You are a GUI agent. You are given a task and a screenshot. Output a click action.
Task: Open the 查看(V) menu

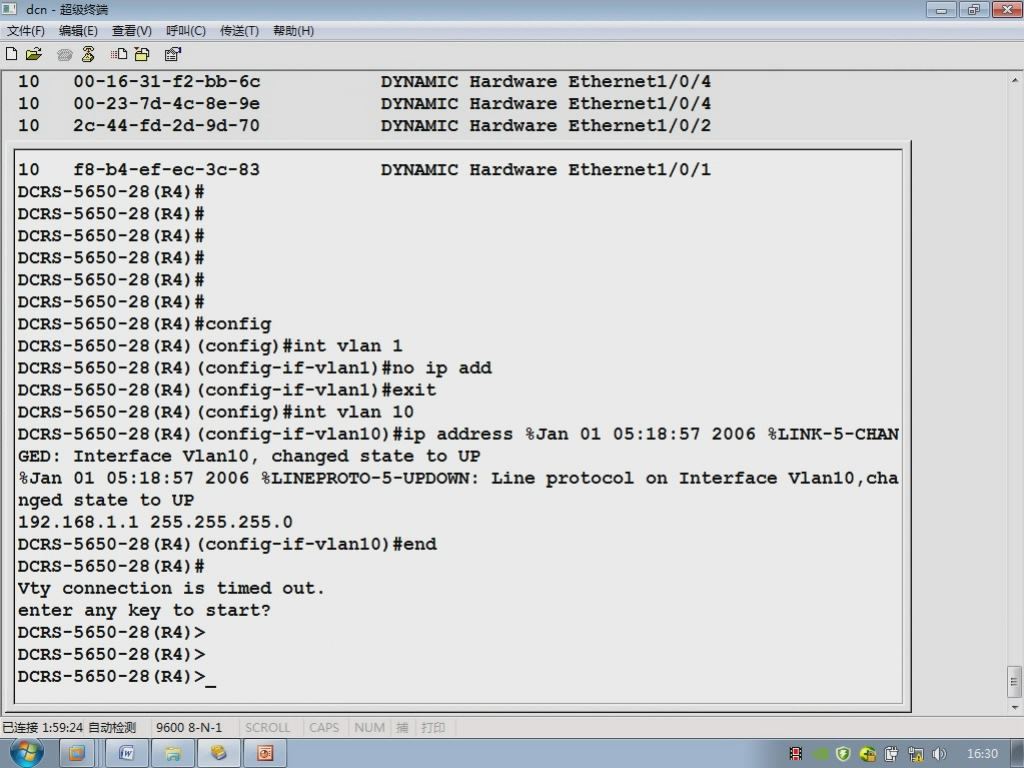point(131,31)
